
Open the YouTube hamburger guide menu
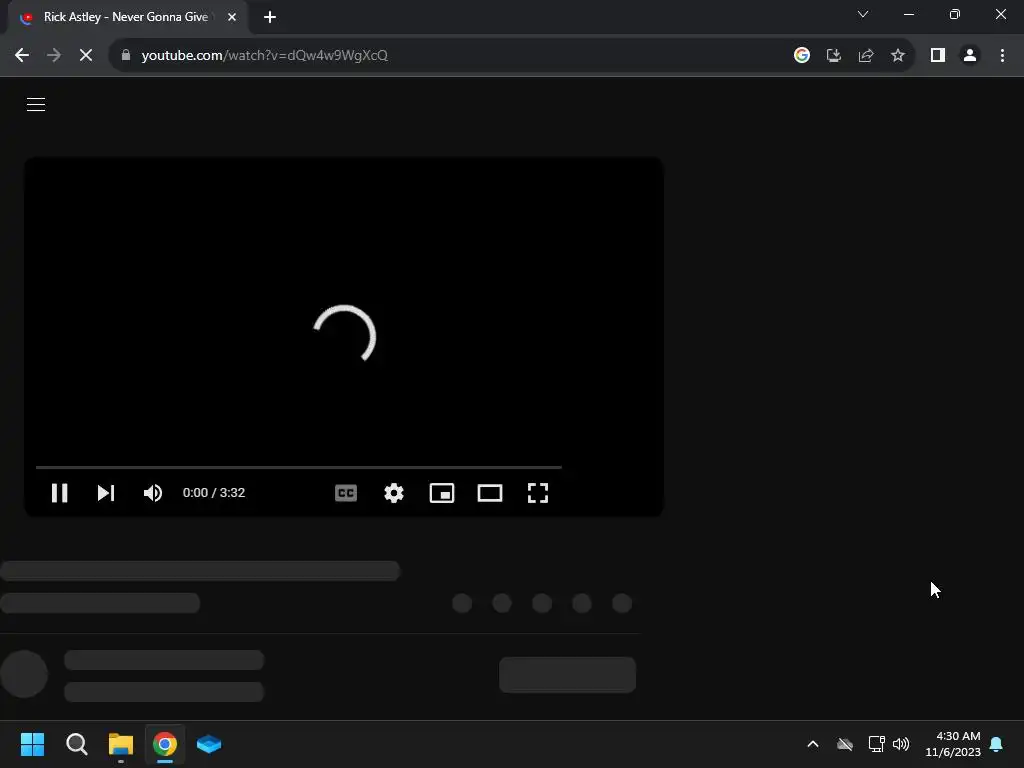(x=36, y=104)
